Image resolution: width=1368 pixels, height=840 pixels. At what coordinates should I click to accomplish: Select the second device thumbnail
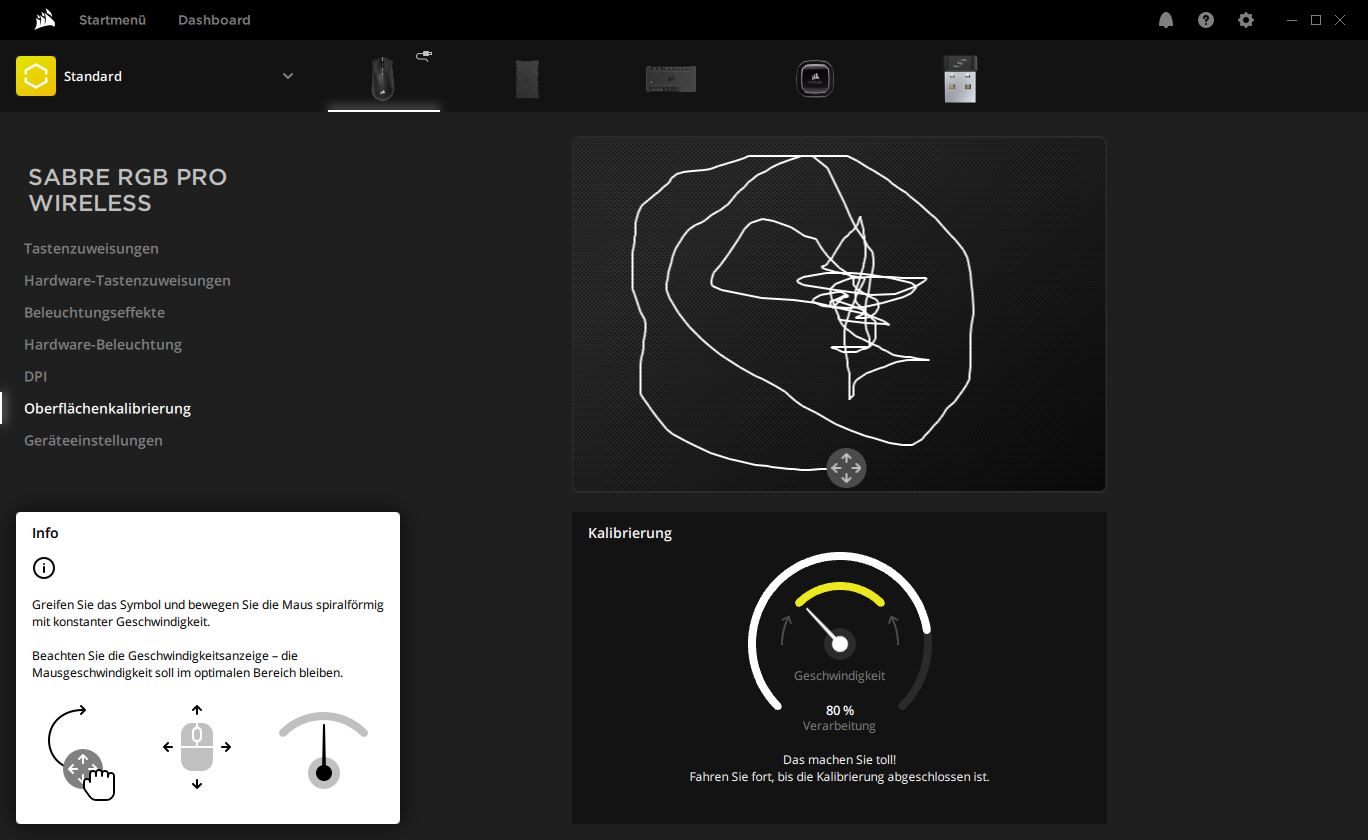pos(527,78)
